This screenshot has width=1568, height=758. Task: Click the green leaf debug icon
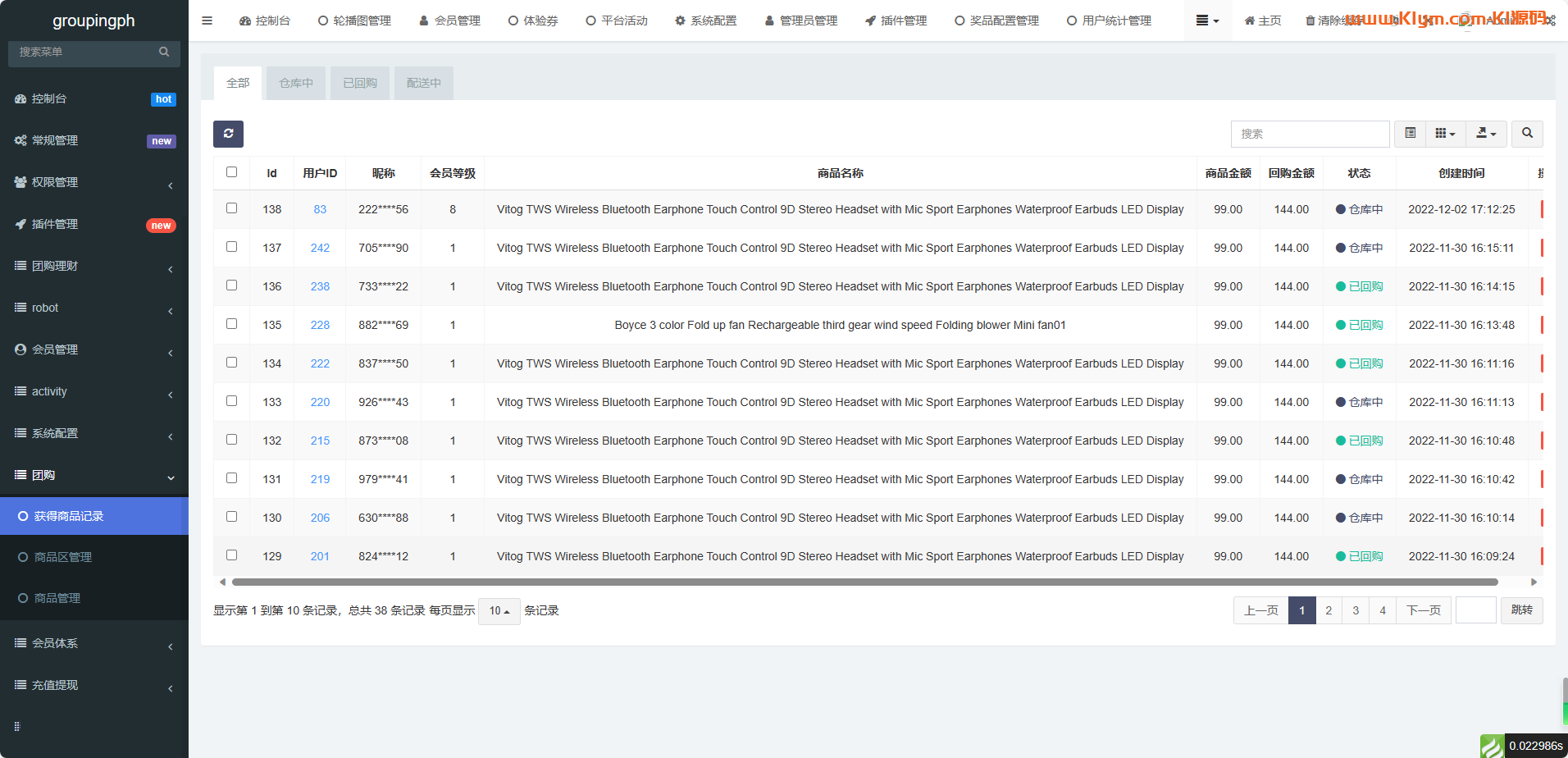coord(1492,746)
